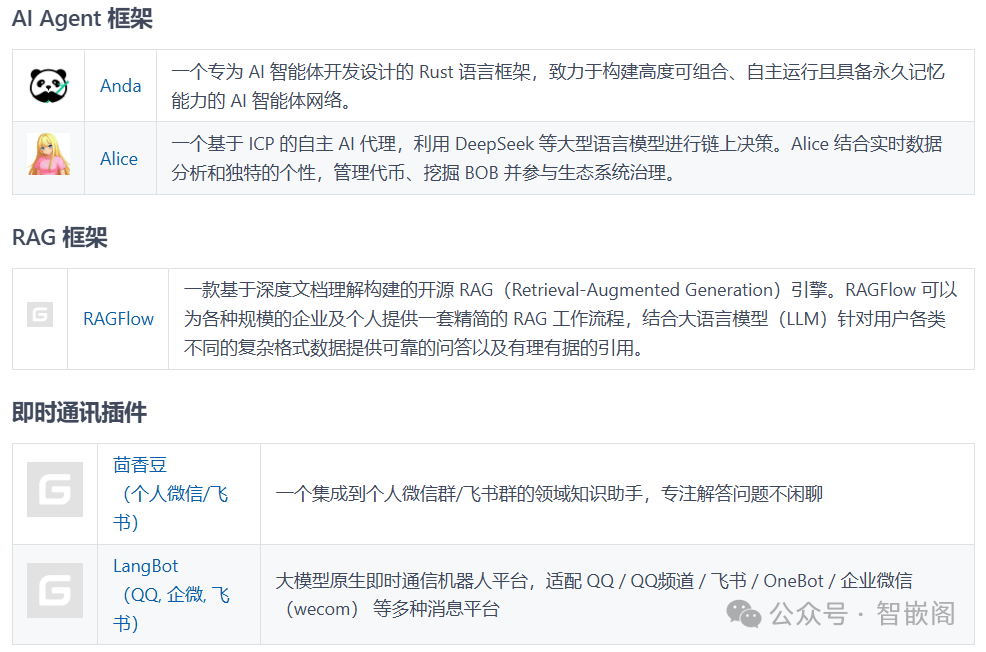Open the LangBot (QQ, 企微, 飞书) link
Screen dimensions: 986x652
(x=171, y=594)
